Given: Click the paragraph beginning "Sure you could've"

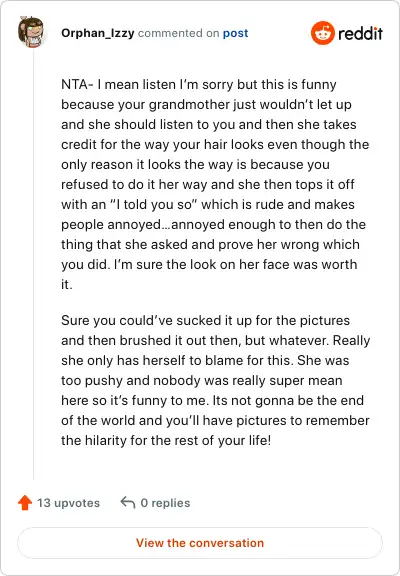Looking at the screenshot, I should [x=215, y=380].
